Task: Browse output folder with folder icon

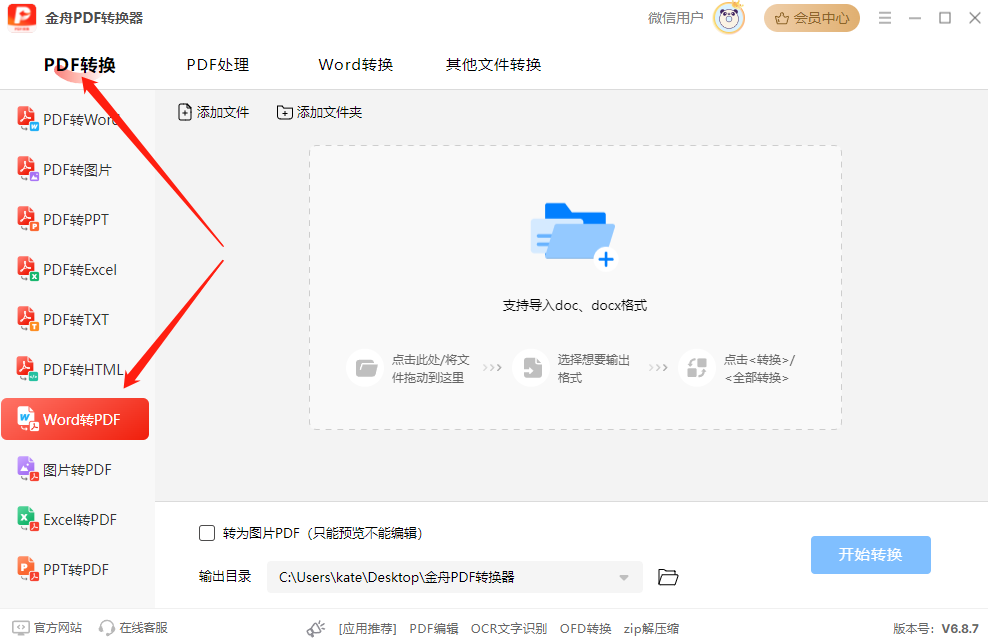Action: point(668,577)
